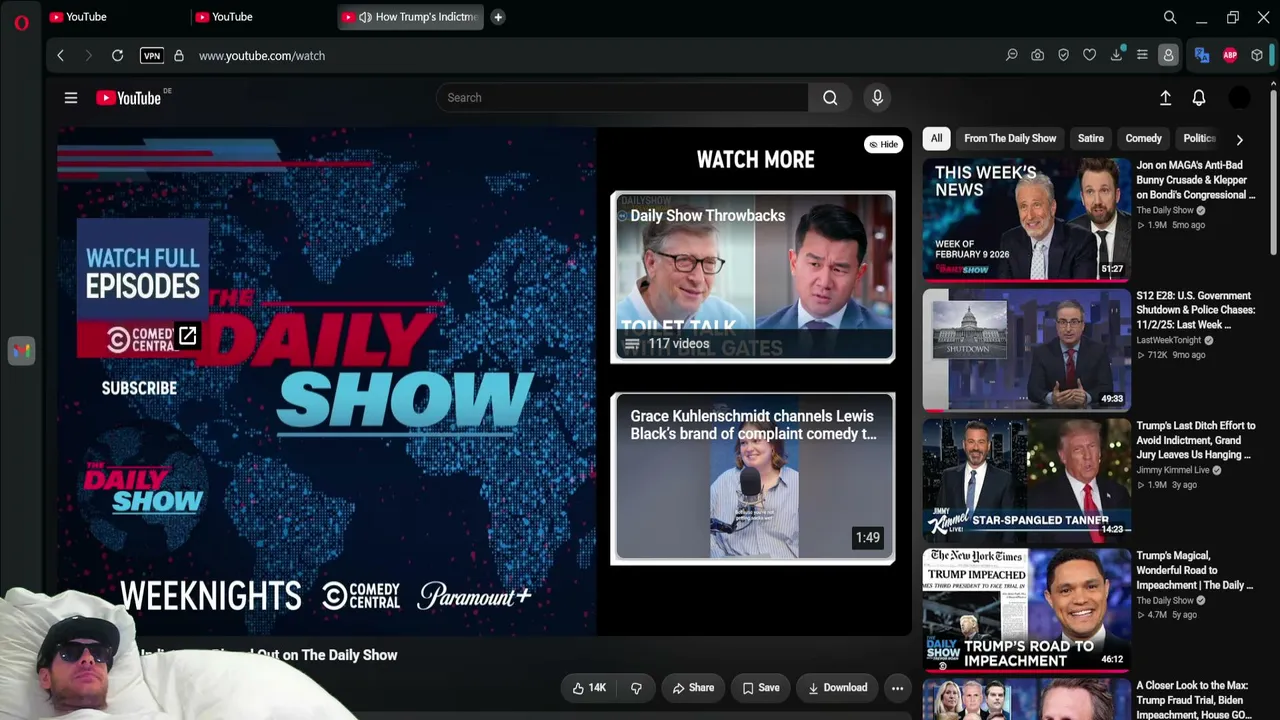Image resolution: width=1280 pixels, height=720 pixels.
Task: Open A Closer Look to the Max title
Action: point(1194,700)
